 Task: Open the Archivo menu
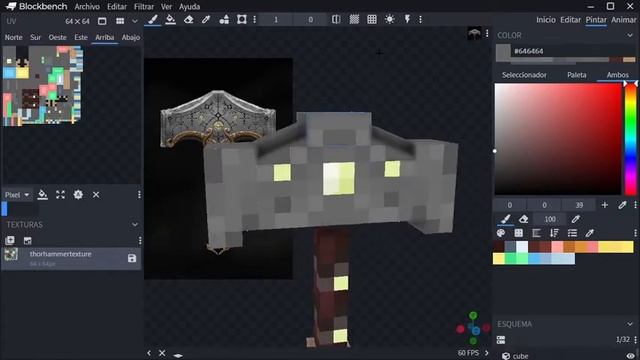coord(87,7)
